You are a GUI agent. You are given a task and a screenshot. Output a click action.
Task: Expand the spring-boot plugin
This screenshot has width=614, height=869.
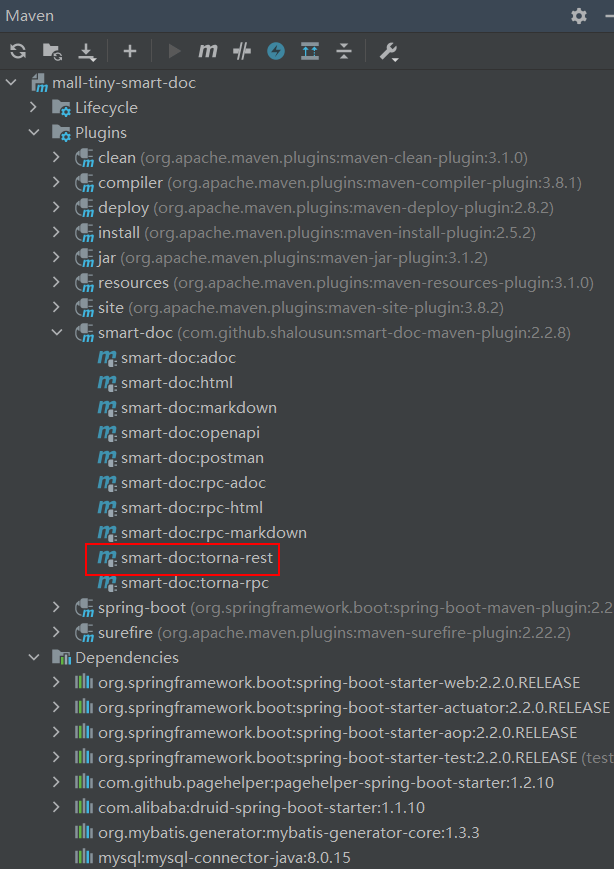[56, 607]
